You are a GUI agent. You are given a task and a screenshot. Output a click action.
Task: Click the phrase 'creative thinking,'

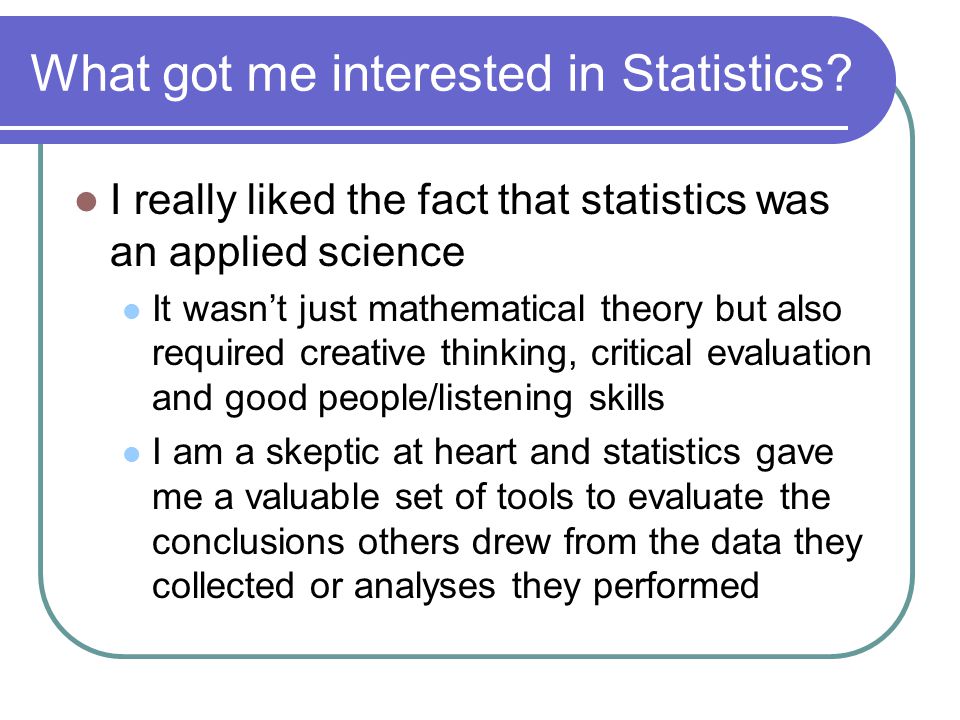click(x=438, y=355)
